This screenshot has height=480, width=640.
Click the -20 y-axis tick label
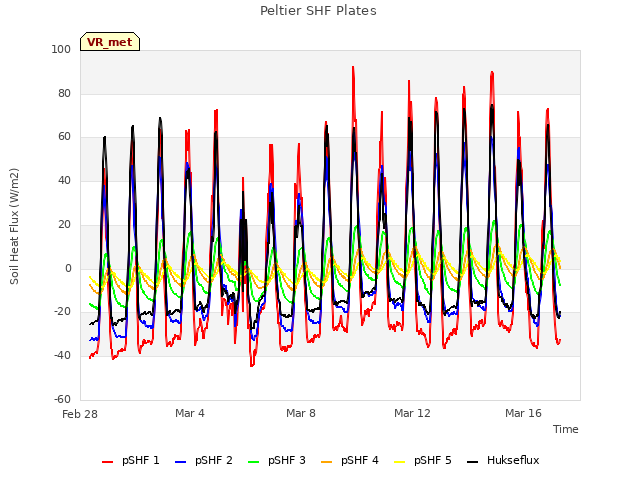62,311
